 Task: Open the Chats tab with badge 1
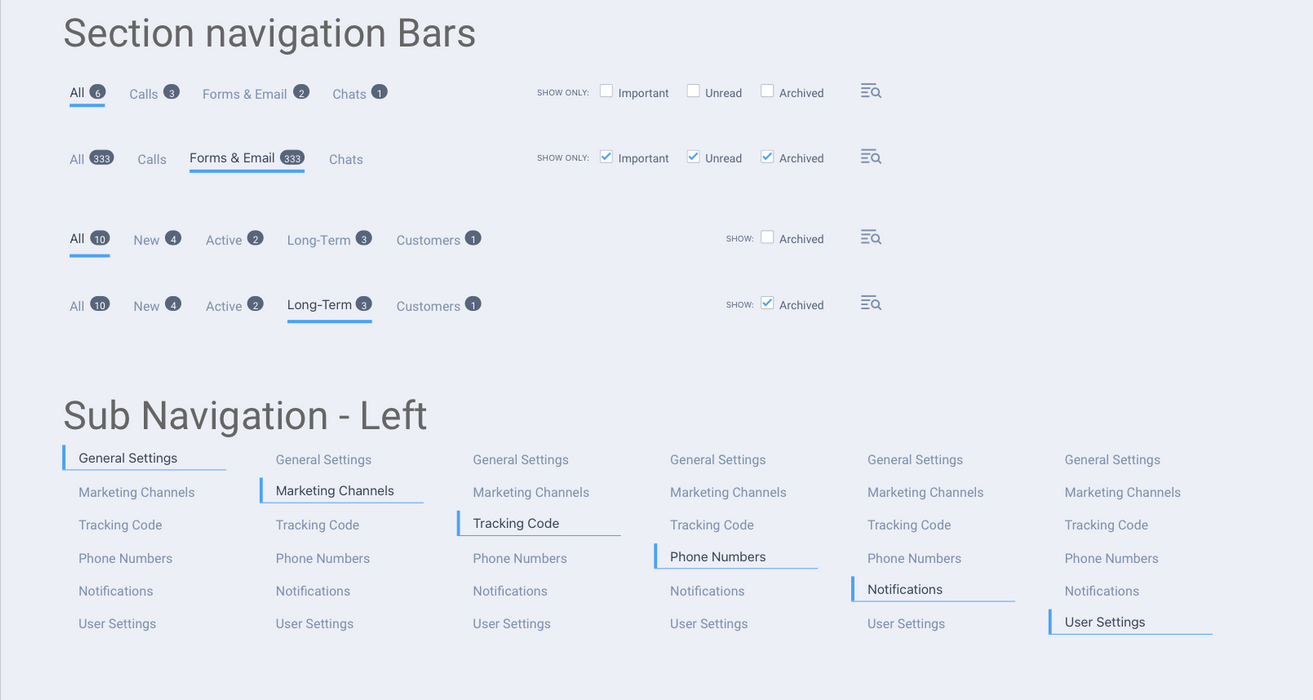point(349,94)
